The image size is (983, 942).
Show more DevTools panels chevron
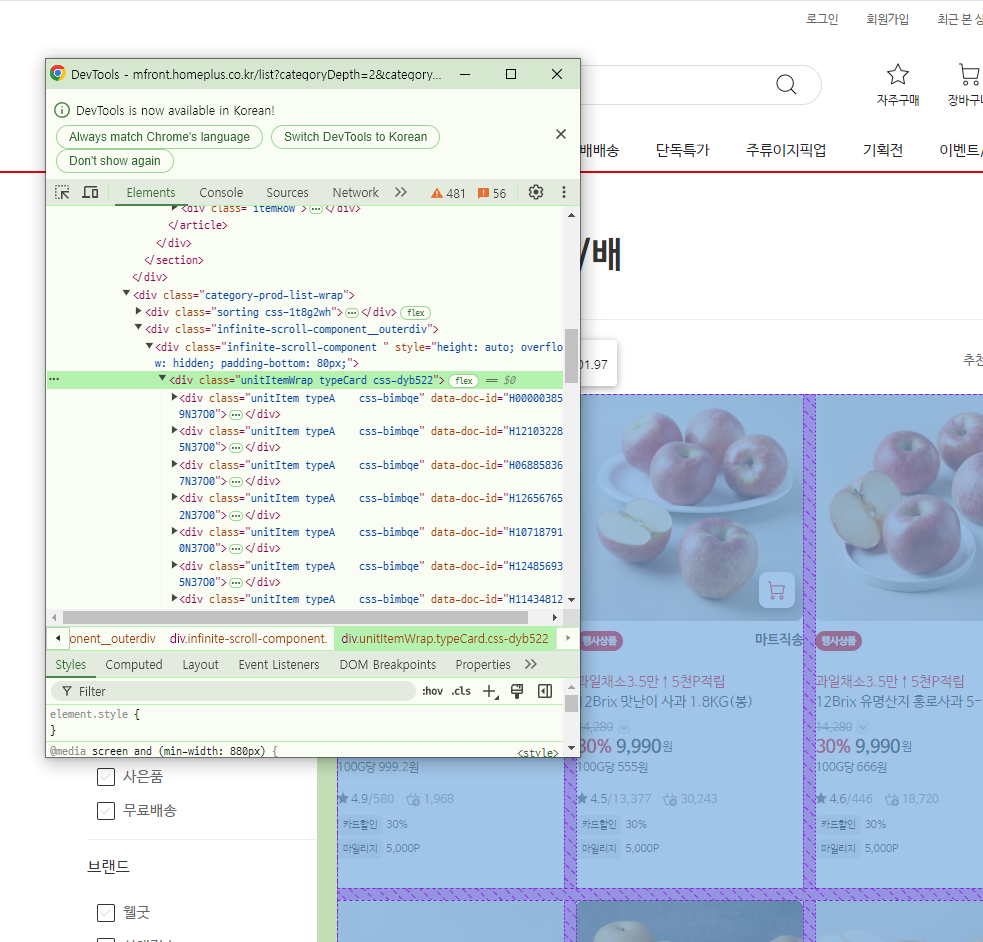(401, 192)
